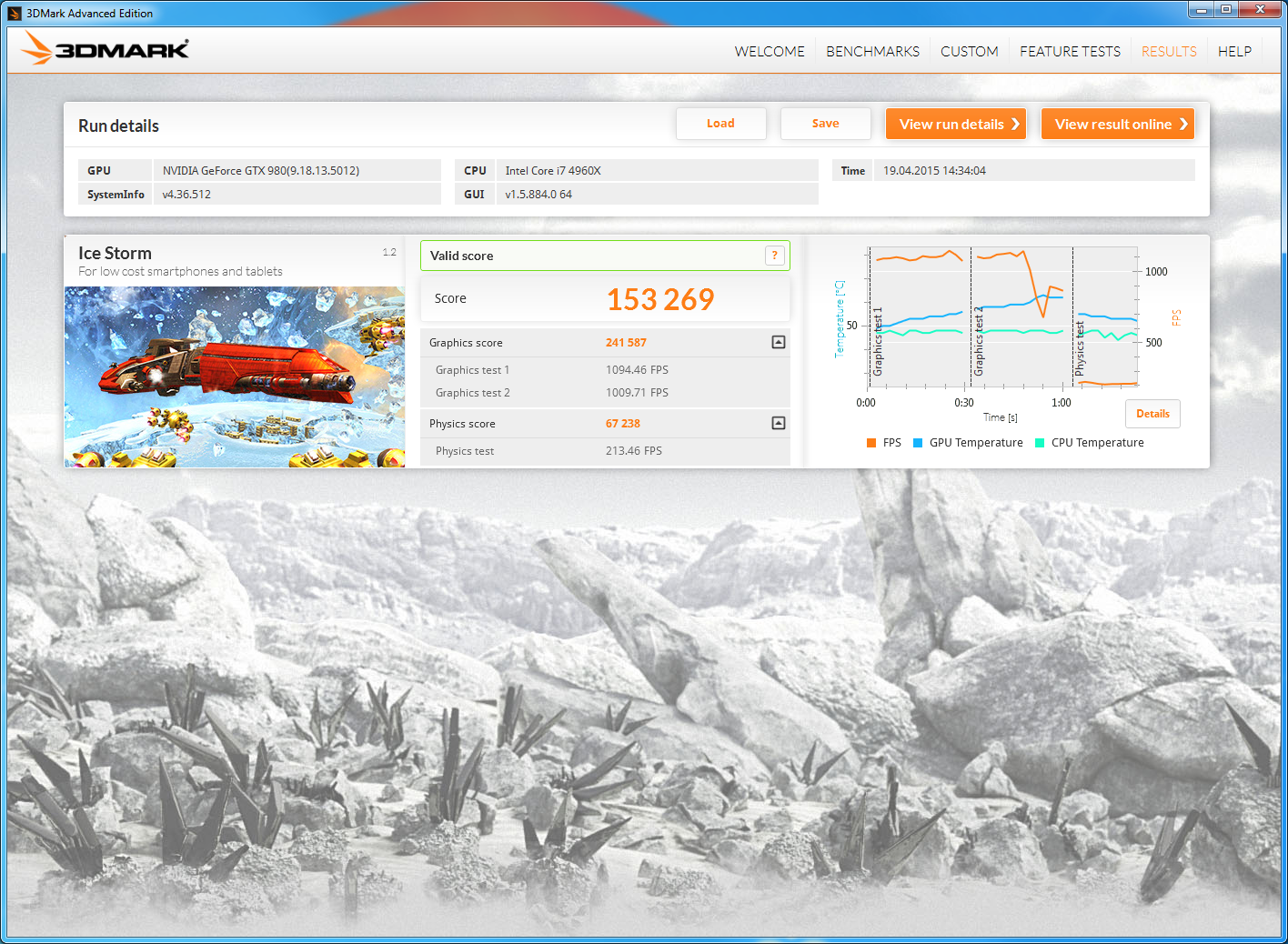Click the question mark help icon
The image size is (1288, 944).
(x=774, y=256)
